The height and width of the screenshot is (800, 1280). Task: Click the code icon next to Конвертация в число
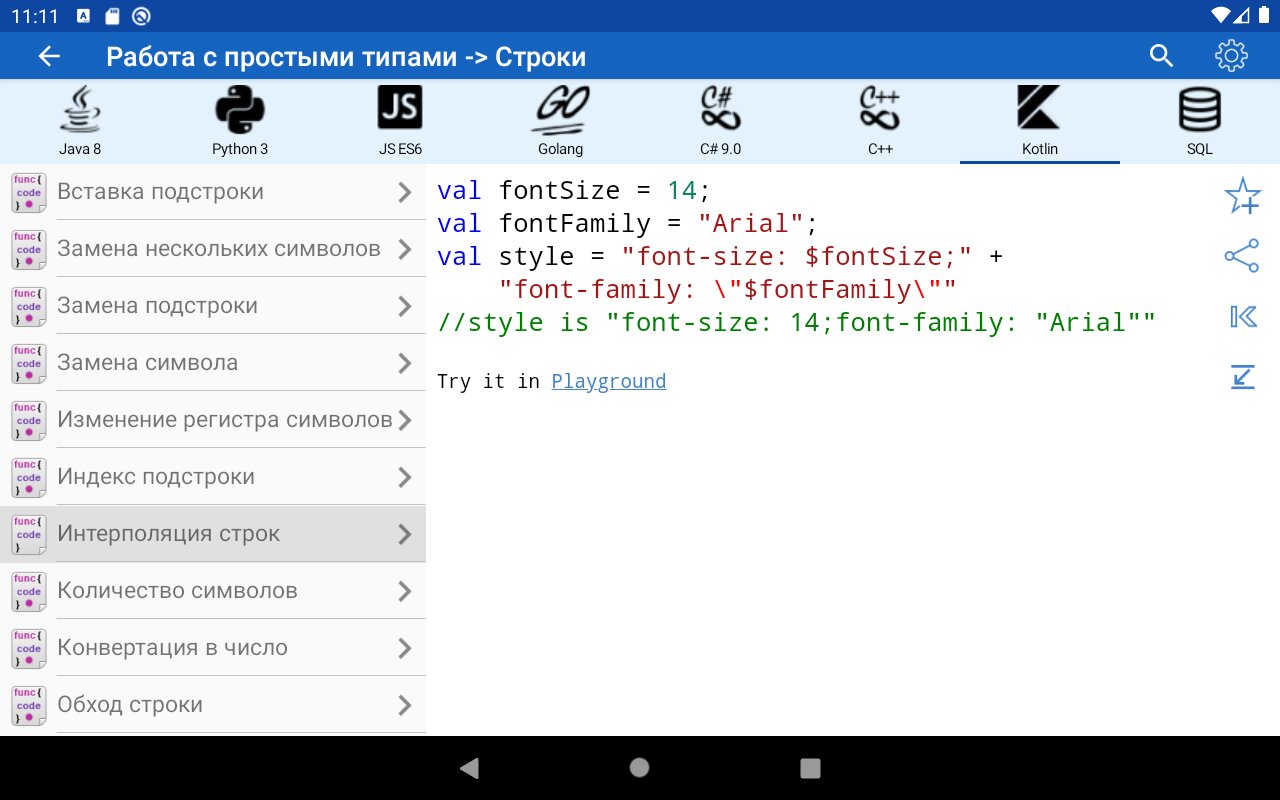pyautogui.click(x=28, y=648)
